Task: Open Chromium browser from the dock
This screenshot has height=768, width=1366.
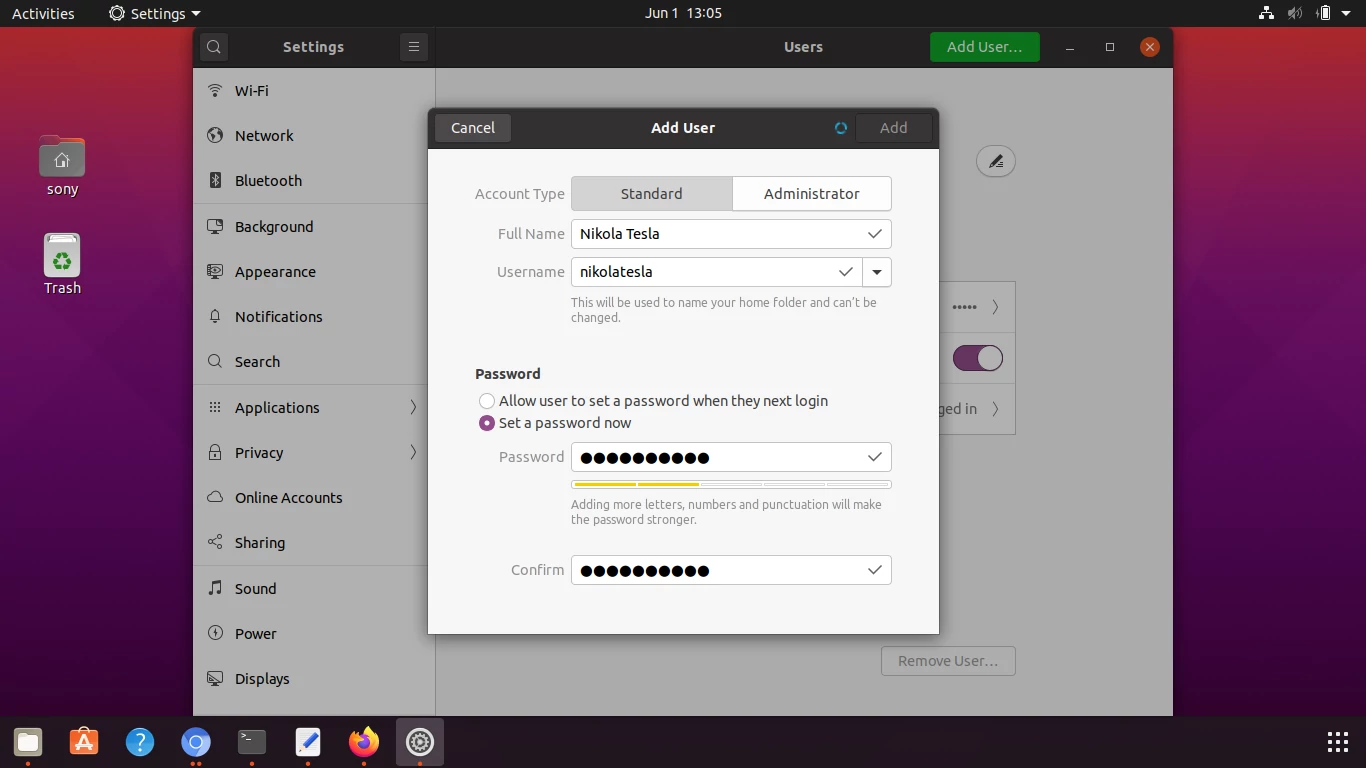Action: pos(196,742)
